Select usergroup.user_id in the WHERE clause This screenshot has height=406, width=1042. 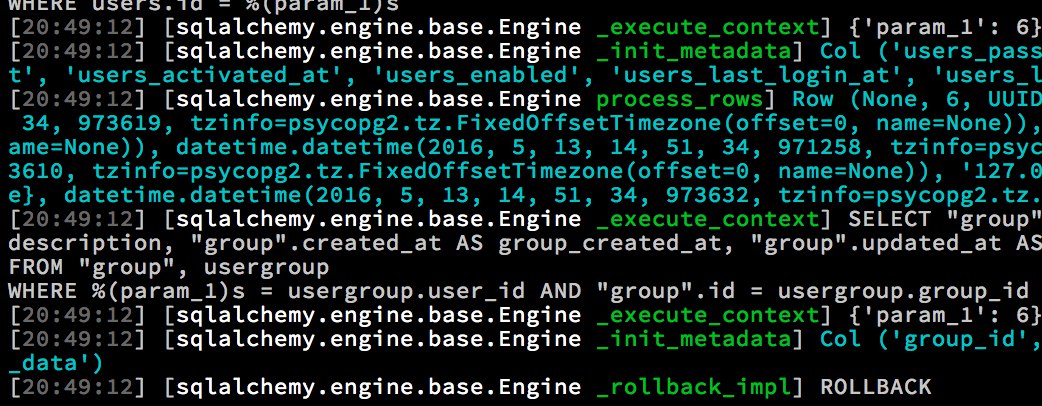(405, 291)
